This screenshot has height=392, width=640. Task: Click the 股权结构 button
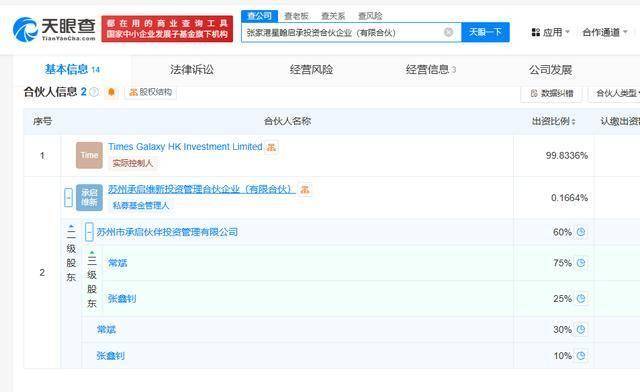151,92
